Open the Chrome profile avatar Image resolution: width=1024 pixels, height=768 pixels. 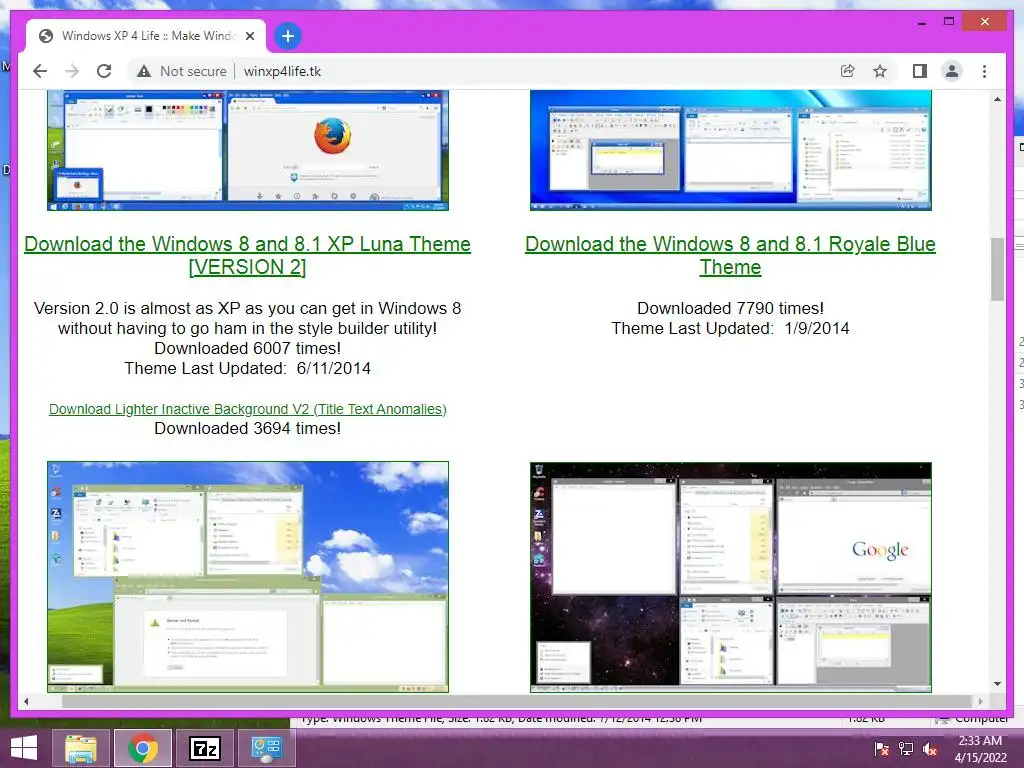(x=952, y=71)
